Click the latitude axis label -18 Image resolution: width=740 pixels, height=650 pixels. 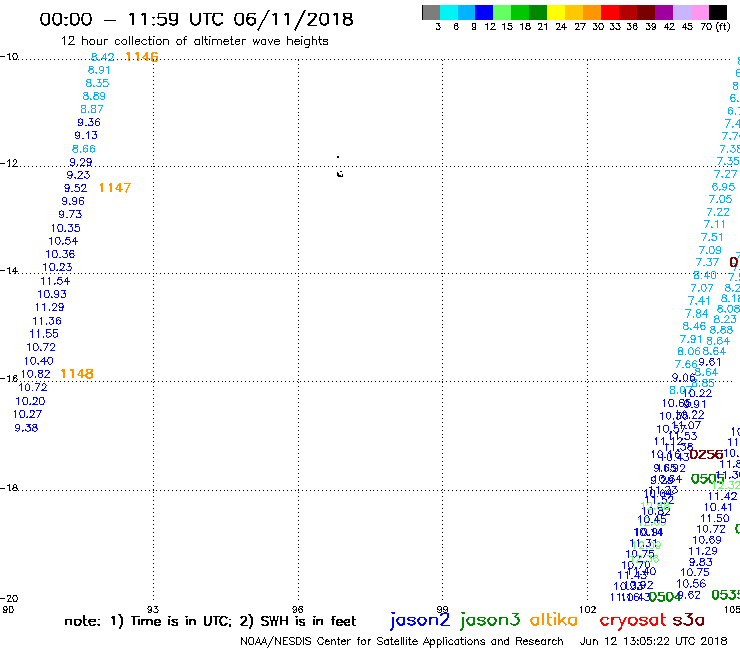coord(9,488)
